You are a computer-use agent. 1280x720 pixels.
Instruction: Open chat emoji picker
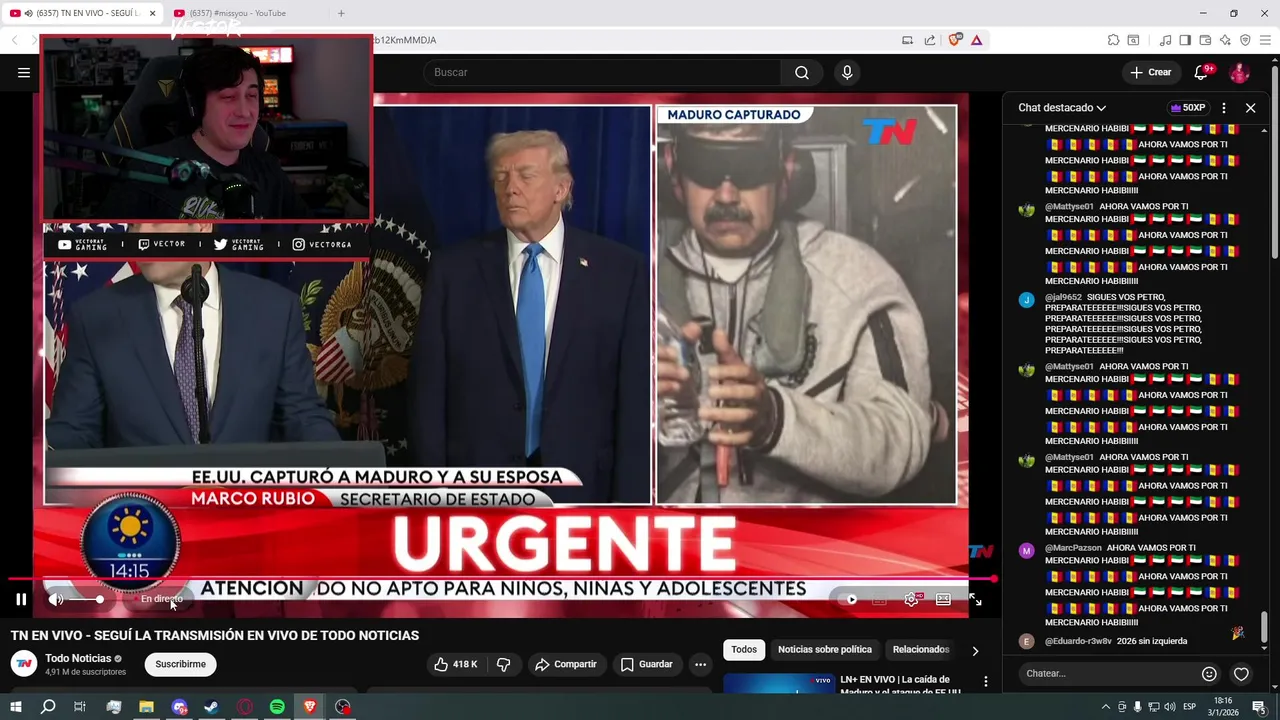click(1209, 674)
